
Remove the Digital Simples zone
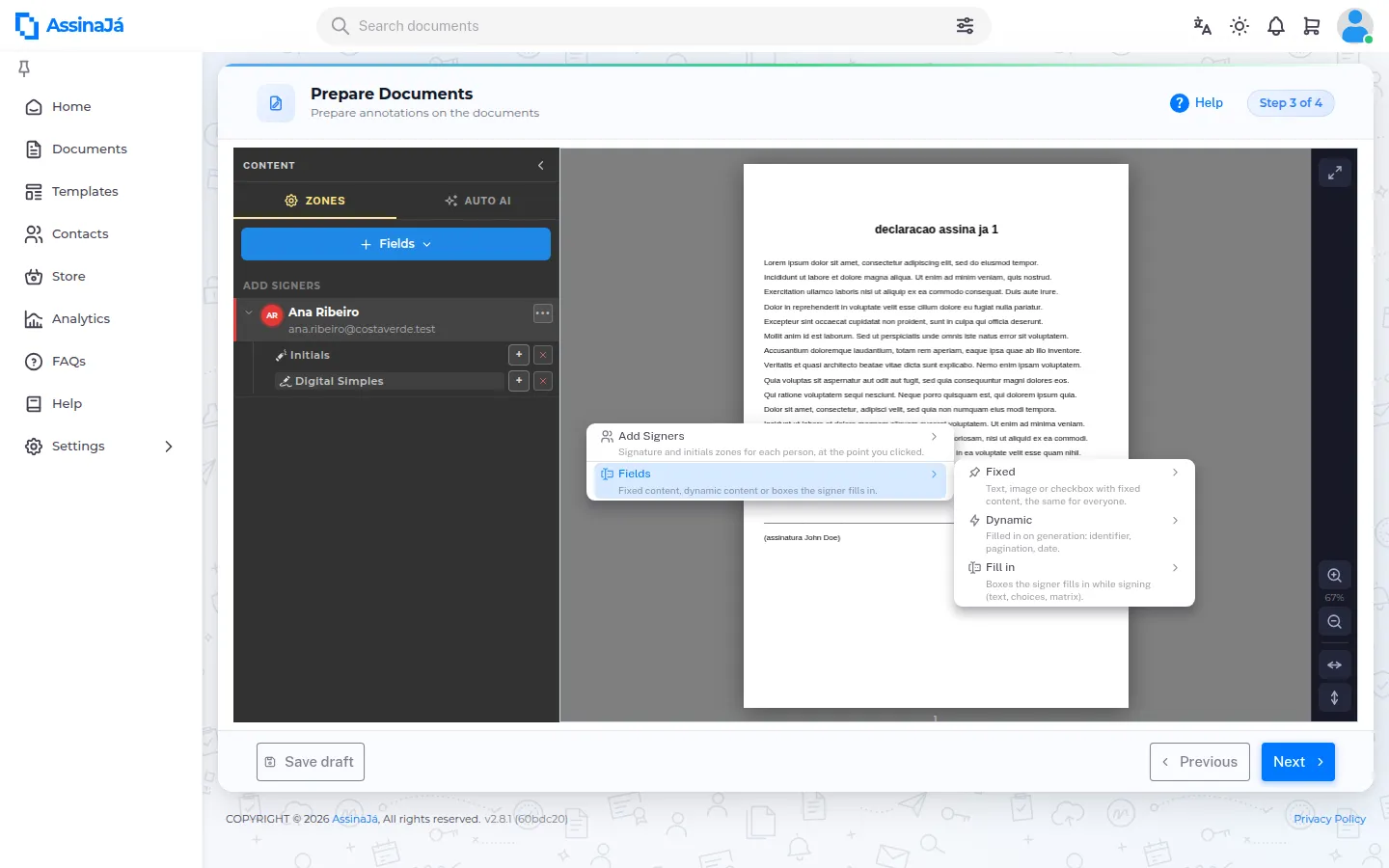point(543,381)
